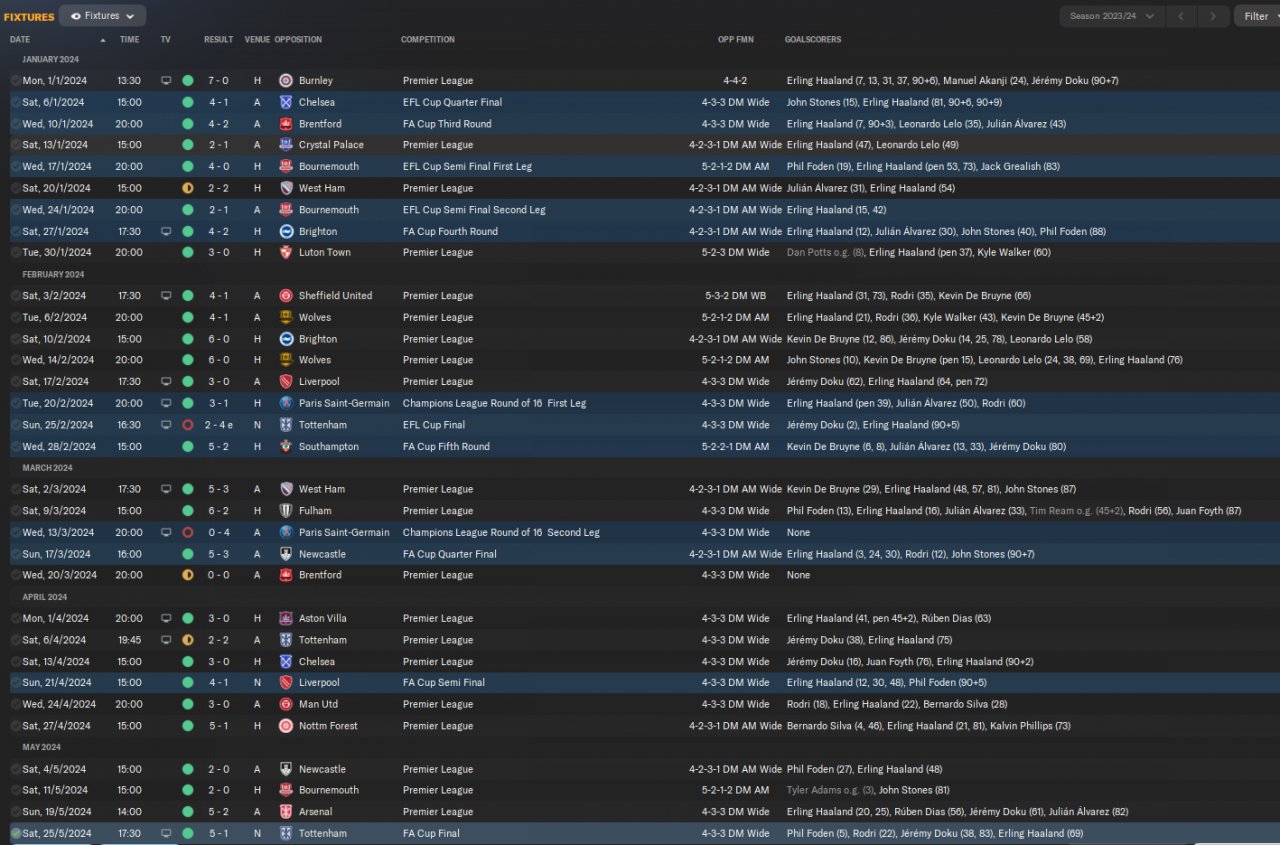This screenshot has width=1280, height=845.
Task: Click the red loss indicator on the EFL Cup Final row
Action: click(187, 425)
